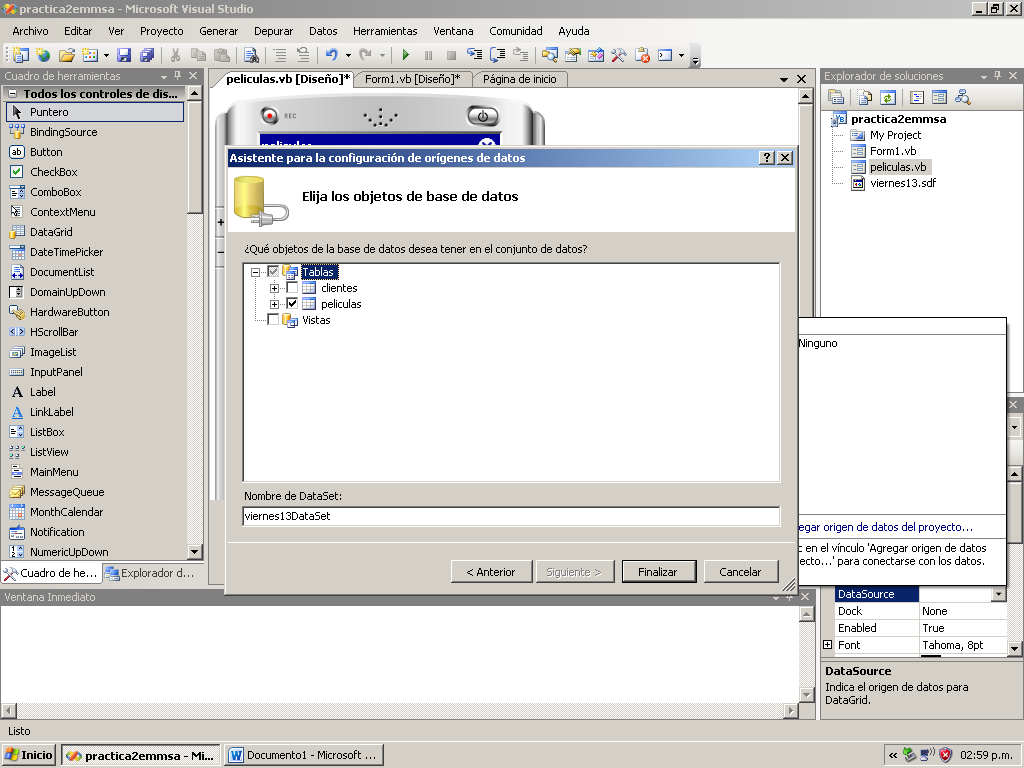Click the Cancelar button
The height and width of the screenshot is (768, 1024).
[x=740, y=571]
